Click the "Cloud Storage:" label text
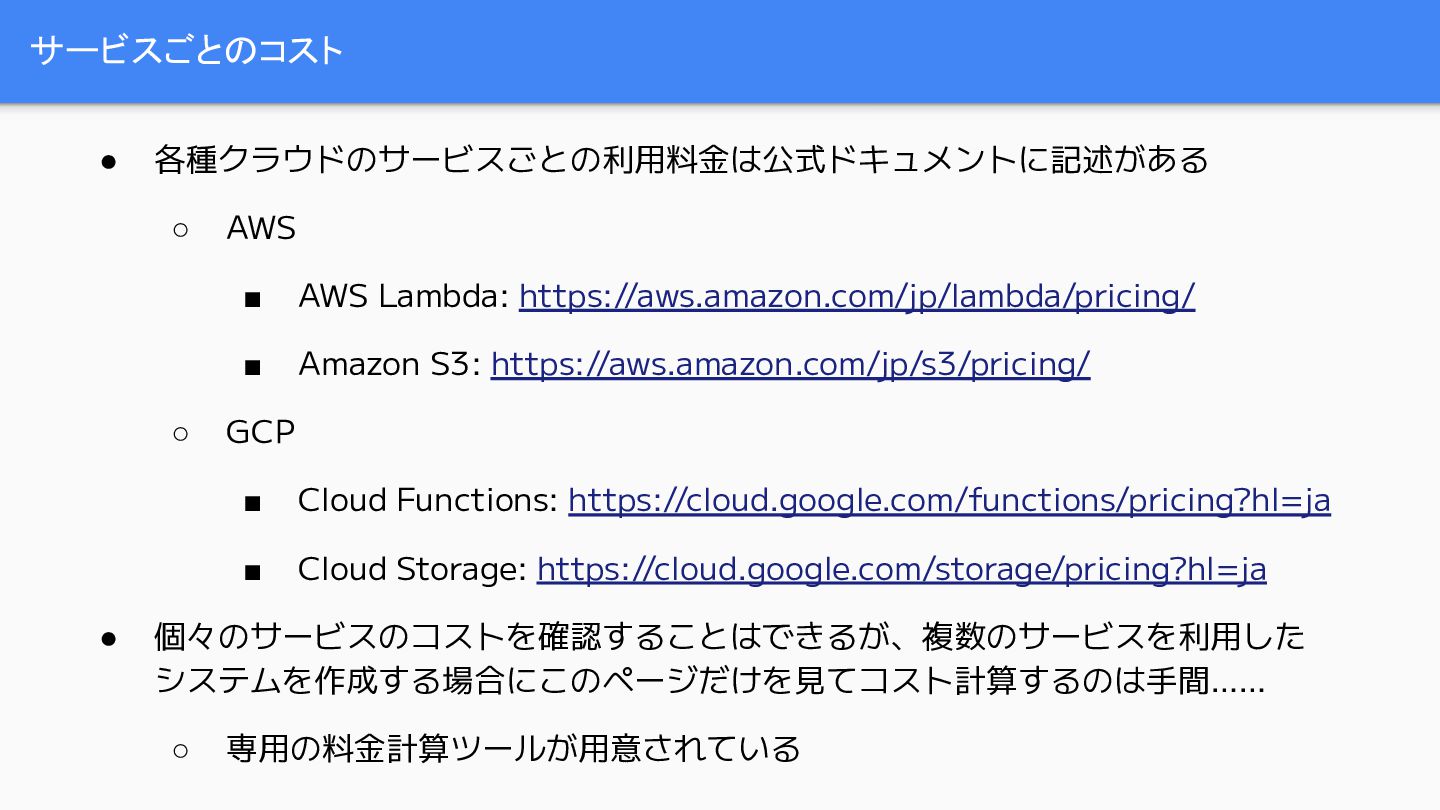 point(412,569)
